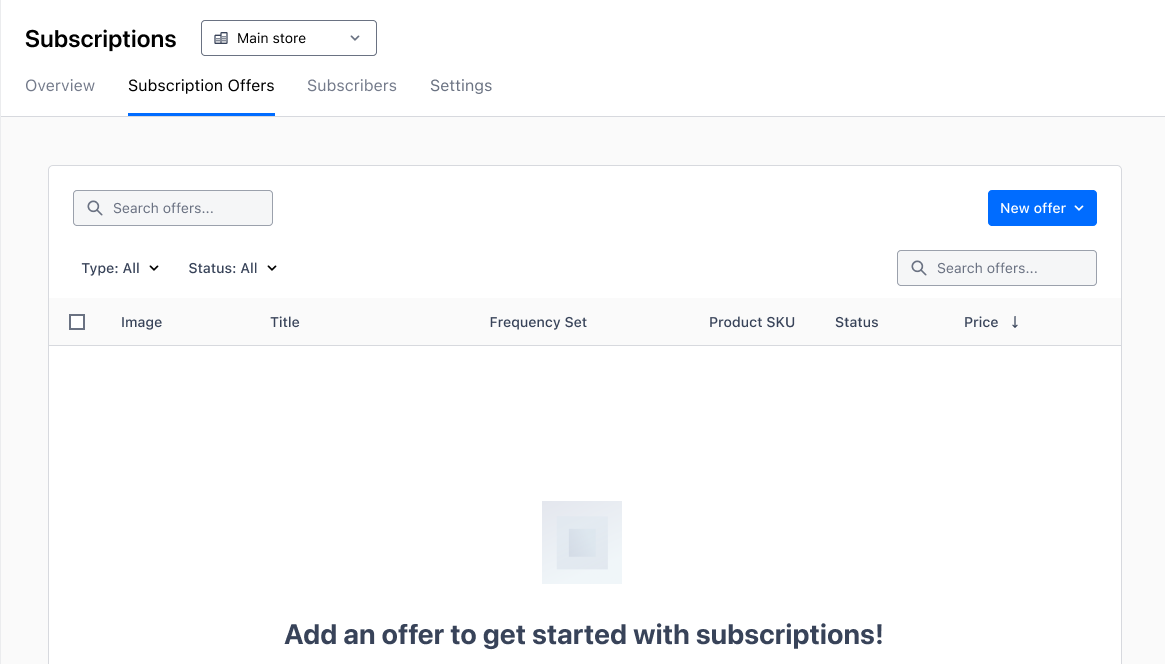The height and width of the screenshot is (664, 1165).
Task: Focus the right Search offers field
Action: tap(997, 268)
